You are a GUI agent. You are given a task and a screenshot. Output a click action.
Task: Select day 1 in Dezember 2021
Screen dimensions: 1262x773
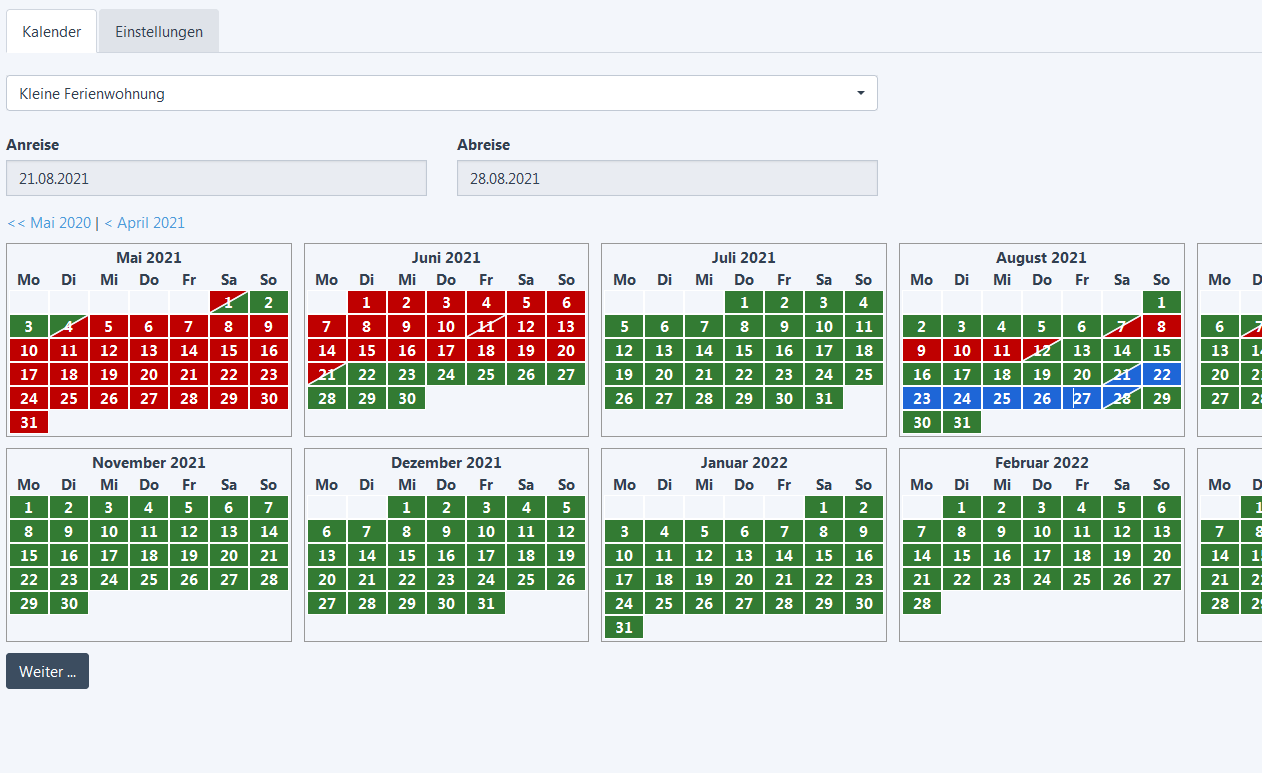click(x=407, y=507)
